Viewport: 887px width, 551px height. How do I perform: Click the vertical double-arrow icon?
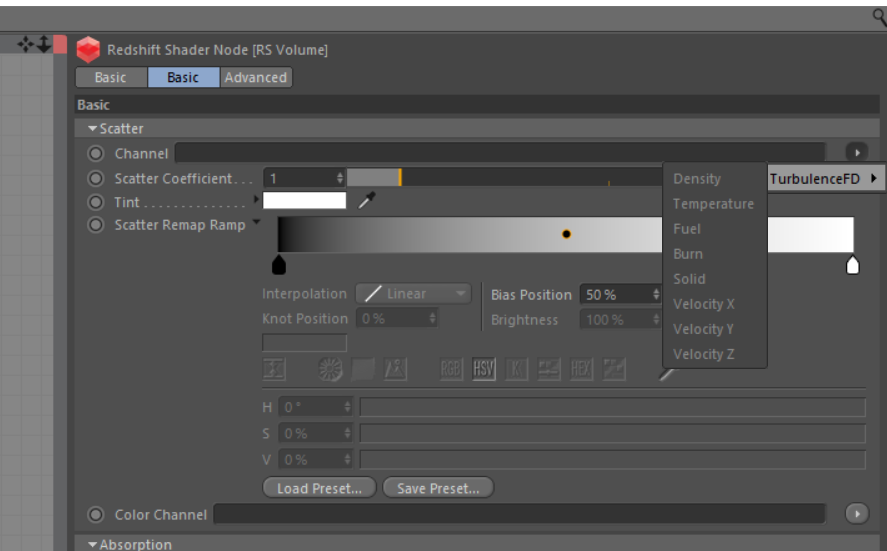coord(44,44)
